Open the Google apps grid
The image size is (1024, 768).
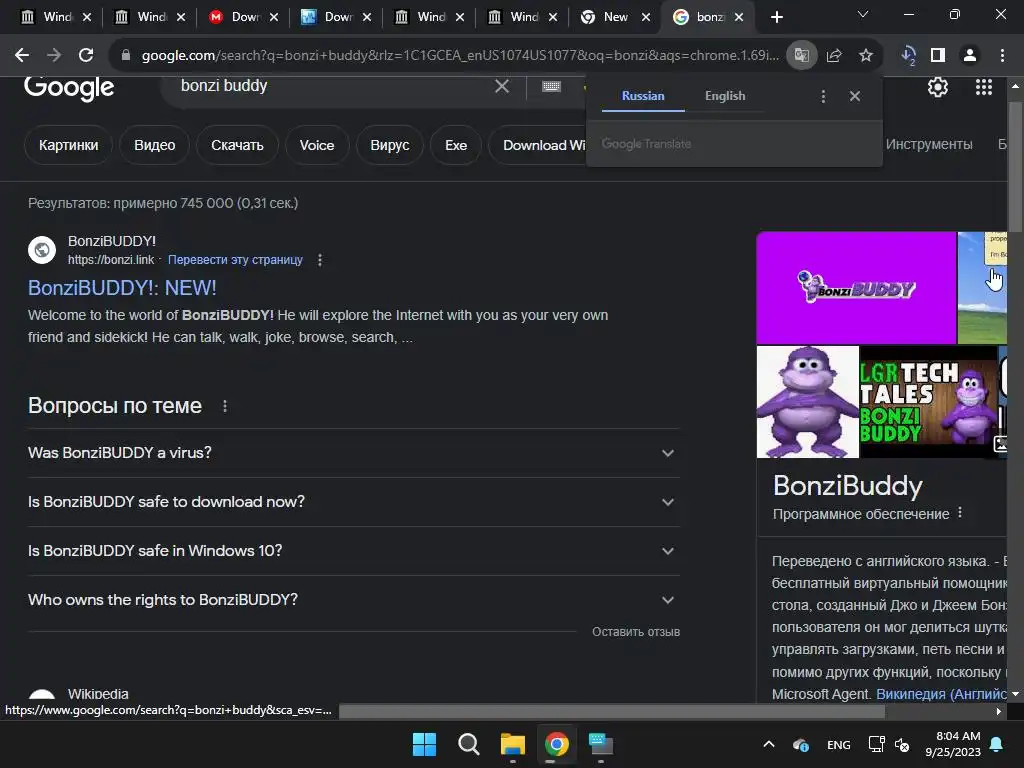point(984,87)
